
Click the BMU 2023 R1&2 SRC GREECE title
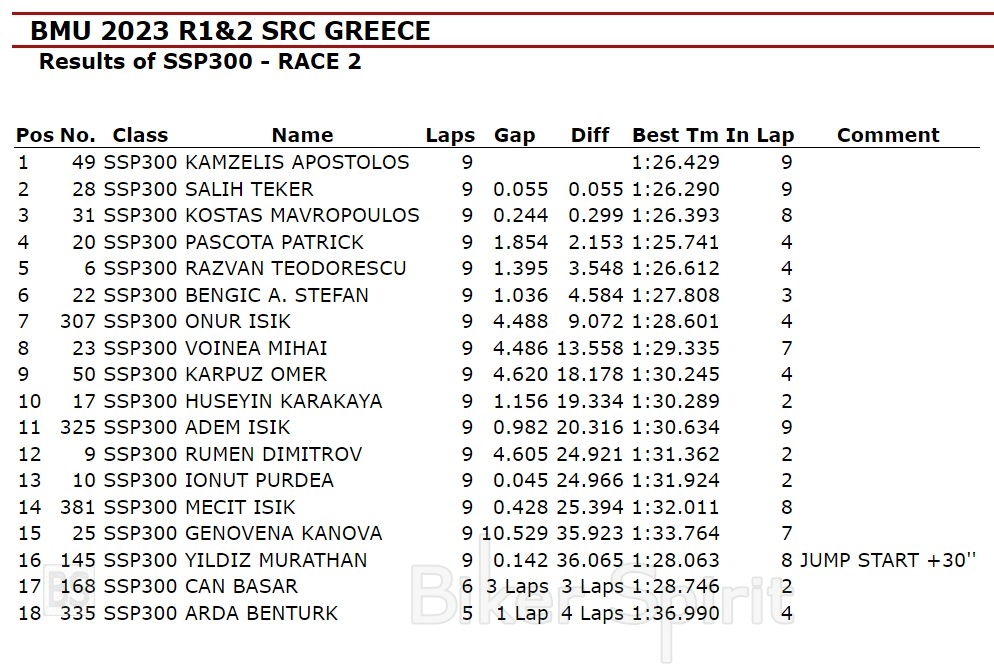click(x=230, y=31)
